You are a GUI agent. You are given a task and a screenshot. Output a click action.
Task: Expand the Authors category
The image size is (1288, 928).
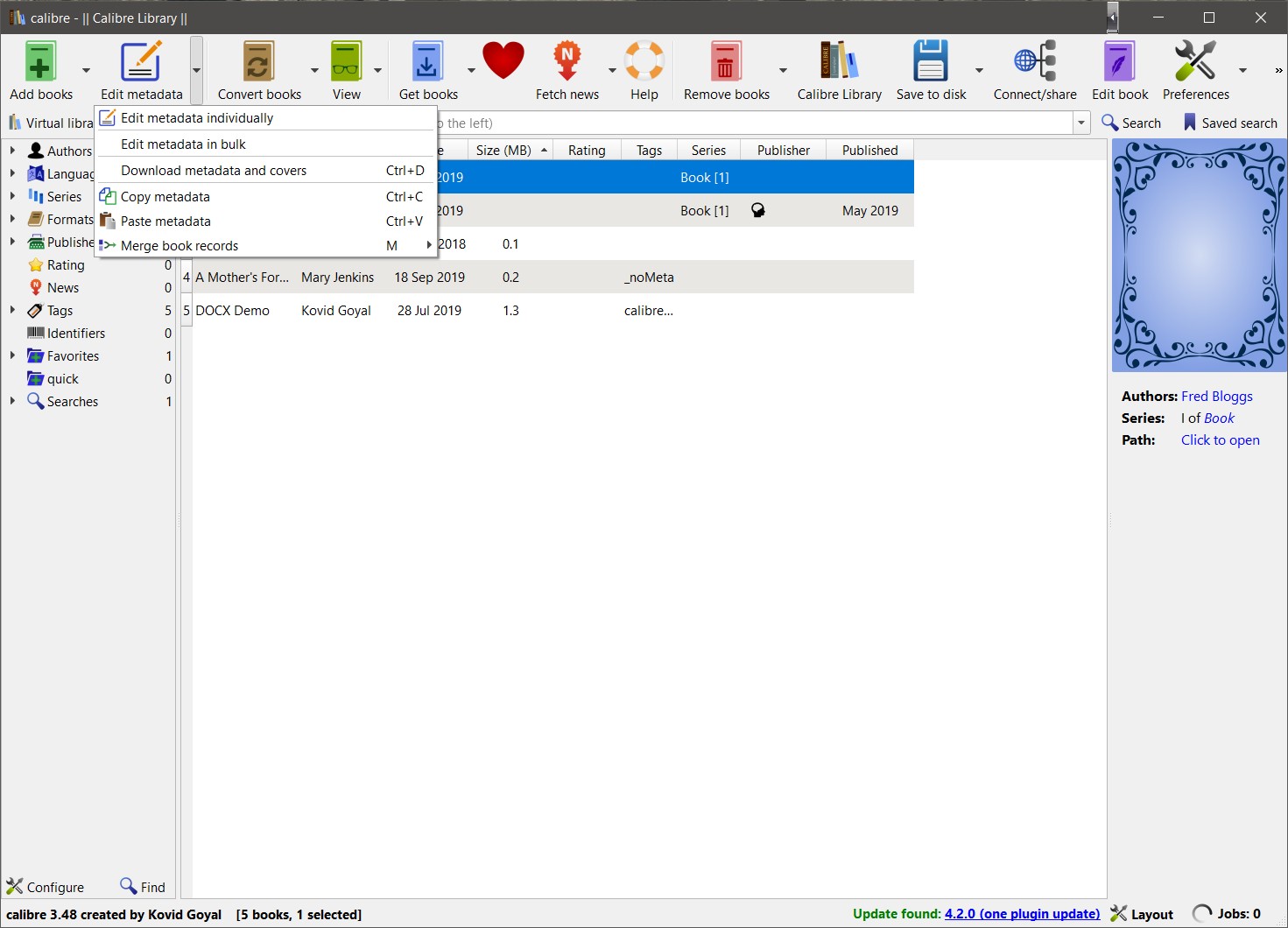(12, 151)
